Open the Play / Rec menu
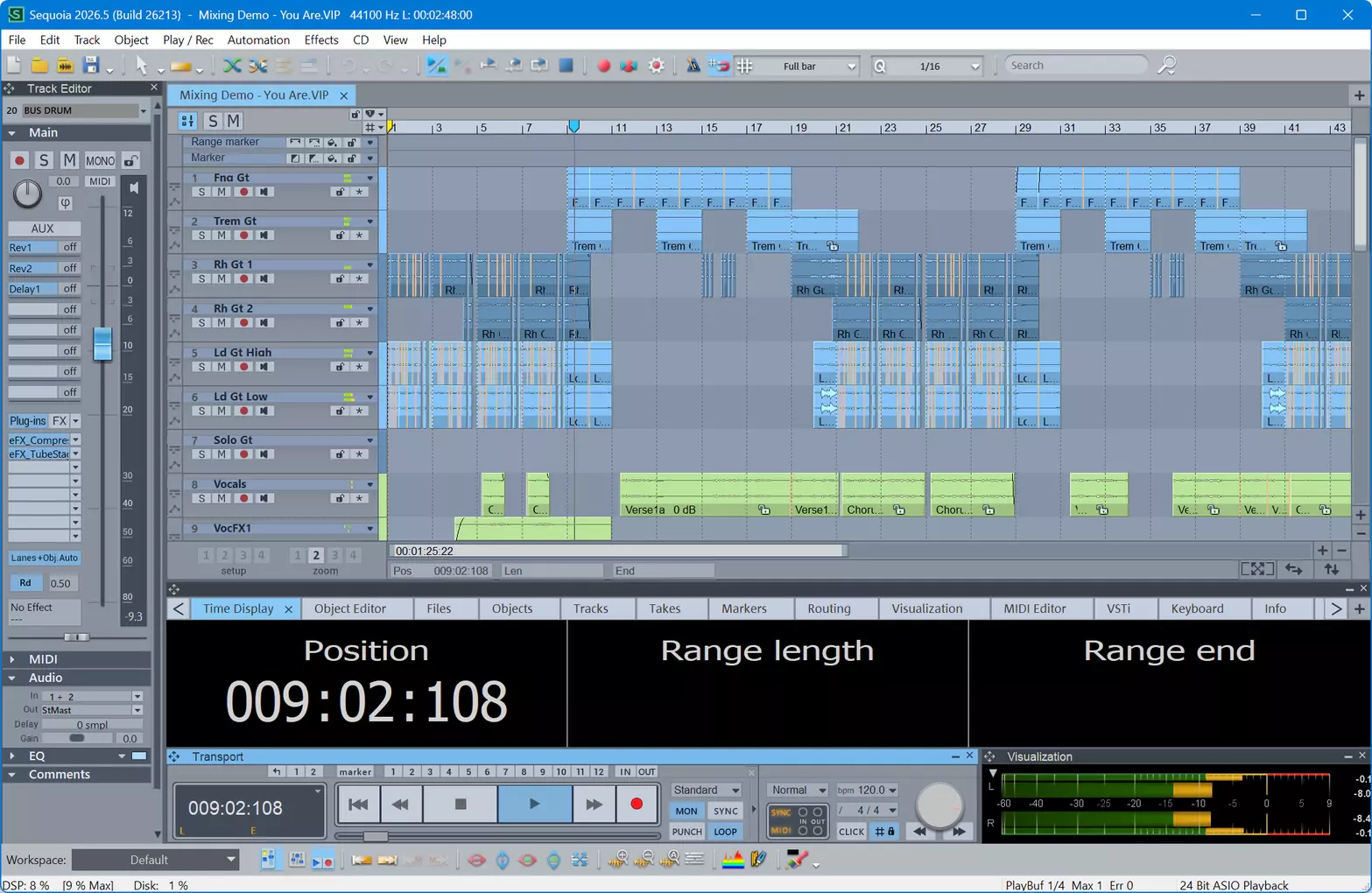This screenshot has height=893, width=1372. [188, 40]
